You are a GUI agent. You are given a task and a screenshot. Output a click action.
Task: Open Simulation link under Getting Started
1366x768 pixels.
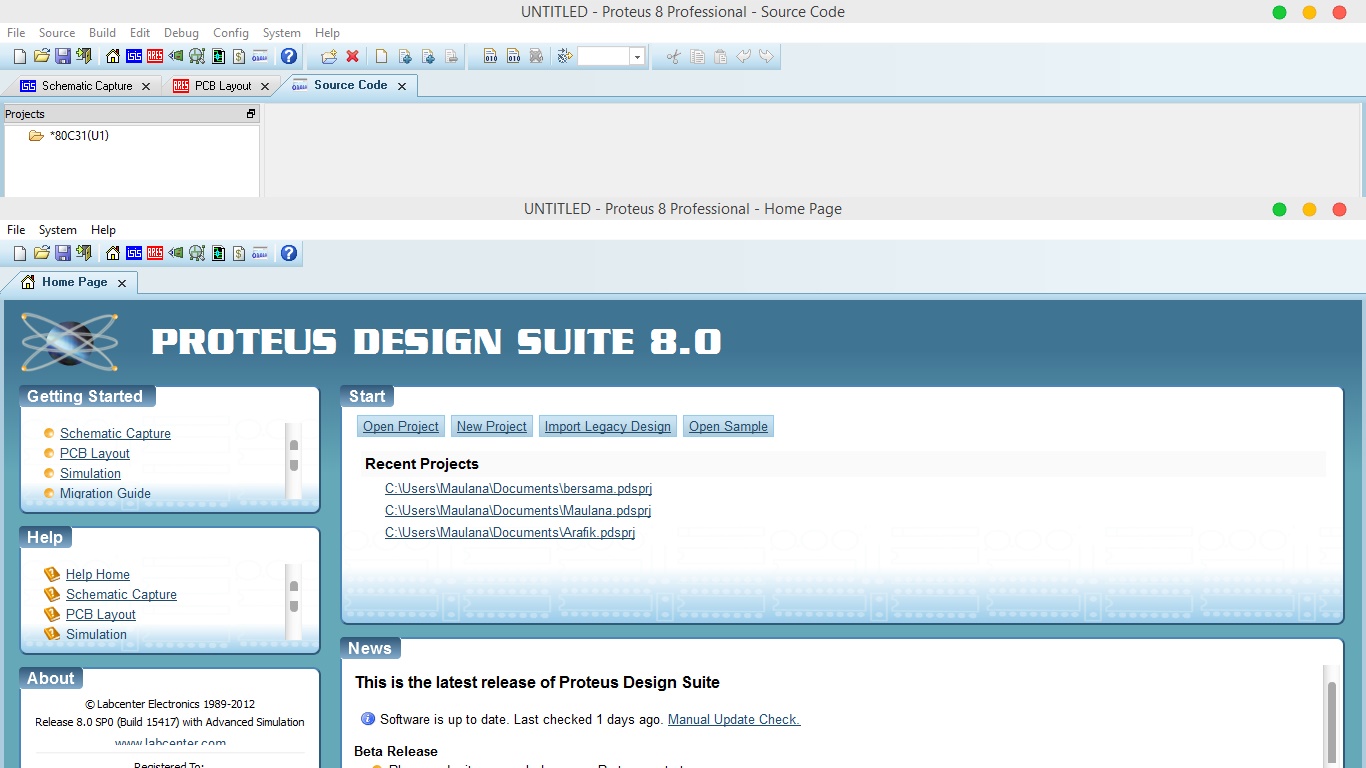click(x=90, y=473)
